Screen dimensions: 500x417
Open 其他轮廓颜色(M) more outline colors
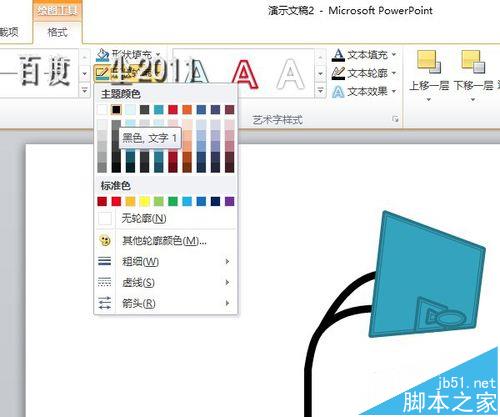coord(166,240)
